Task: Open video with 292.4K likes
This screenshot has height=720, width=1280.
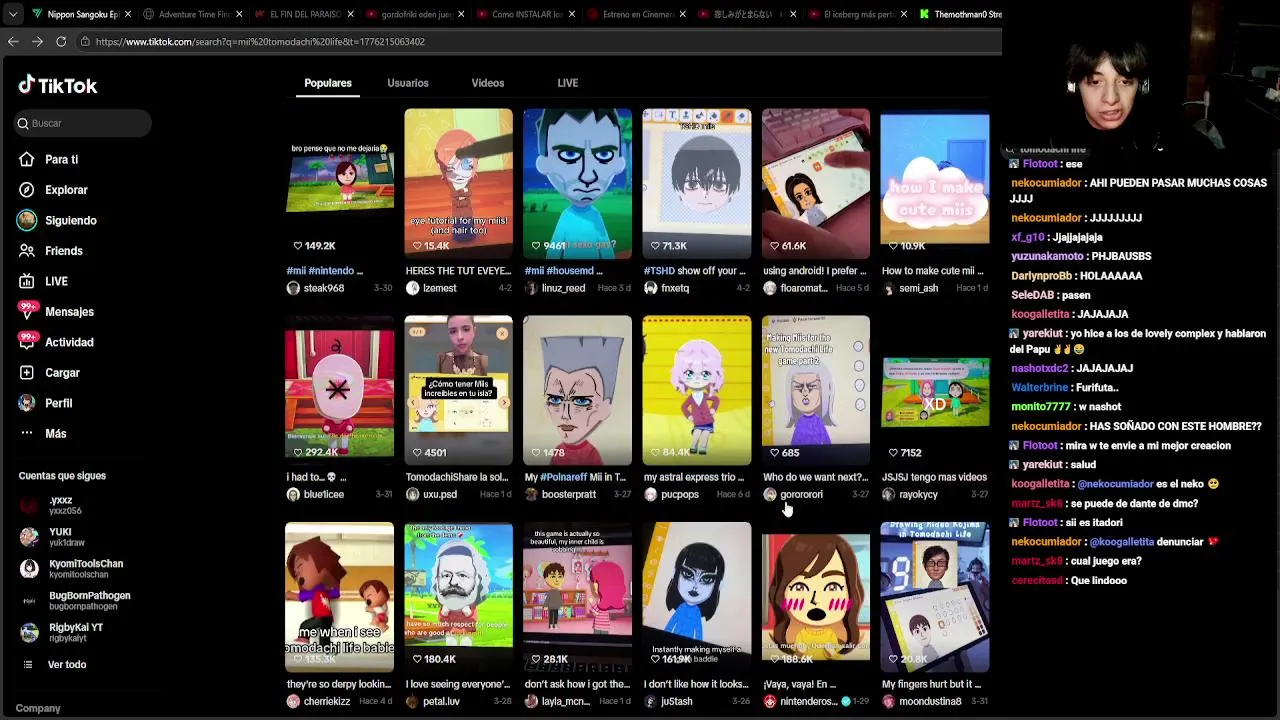Action: [x=339, y=390]
